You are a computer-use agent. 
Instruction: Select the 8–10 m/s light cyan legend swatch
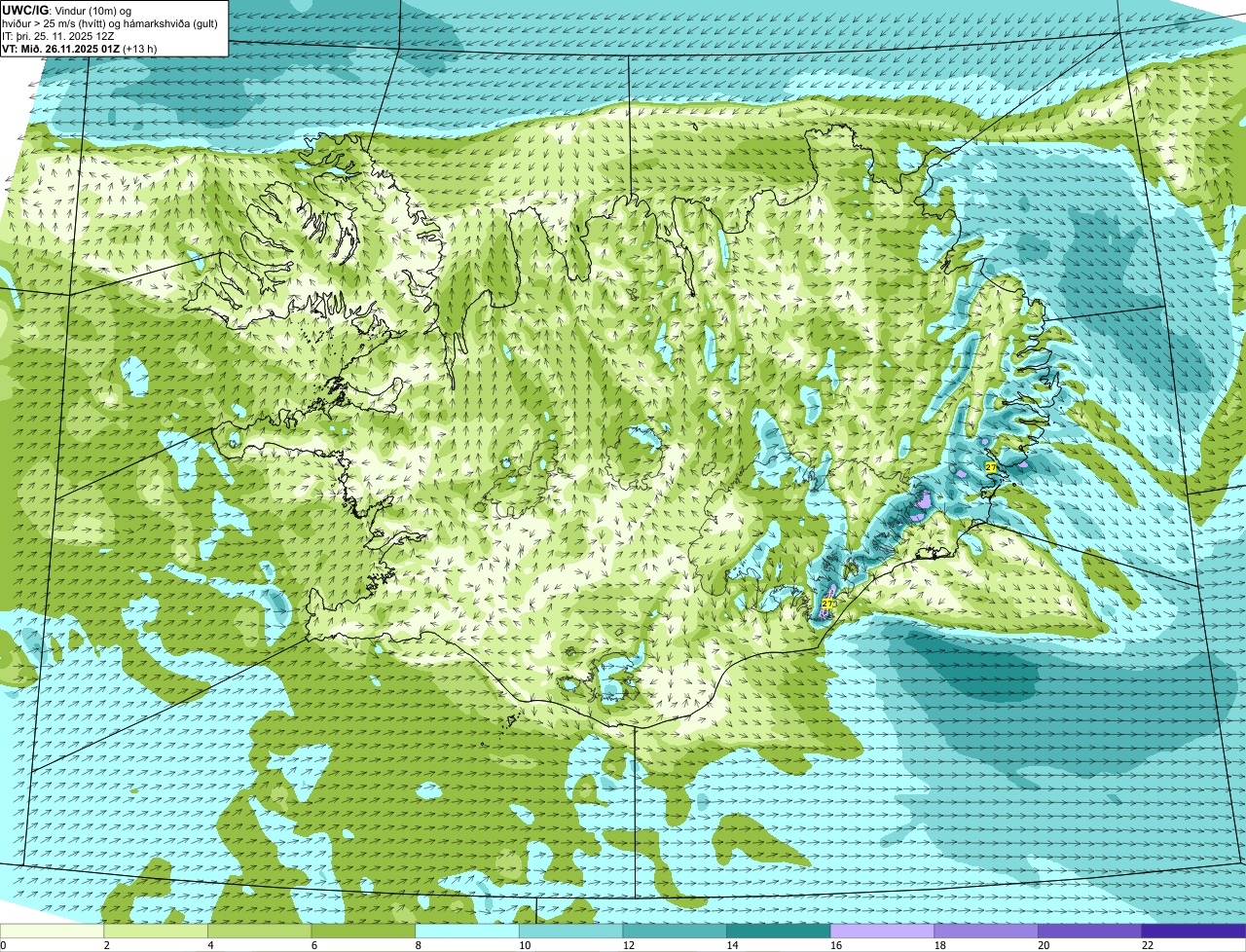coord(467,931)
